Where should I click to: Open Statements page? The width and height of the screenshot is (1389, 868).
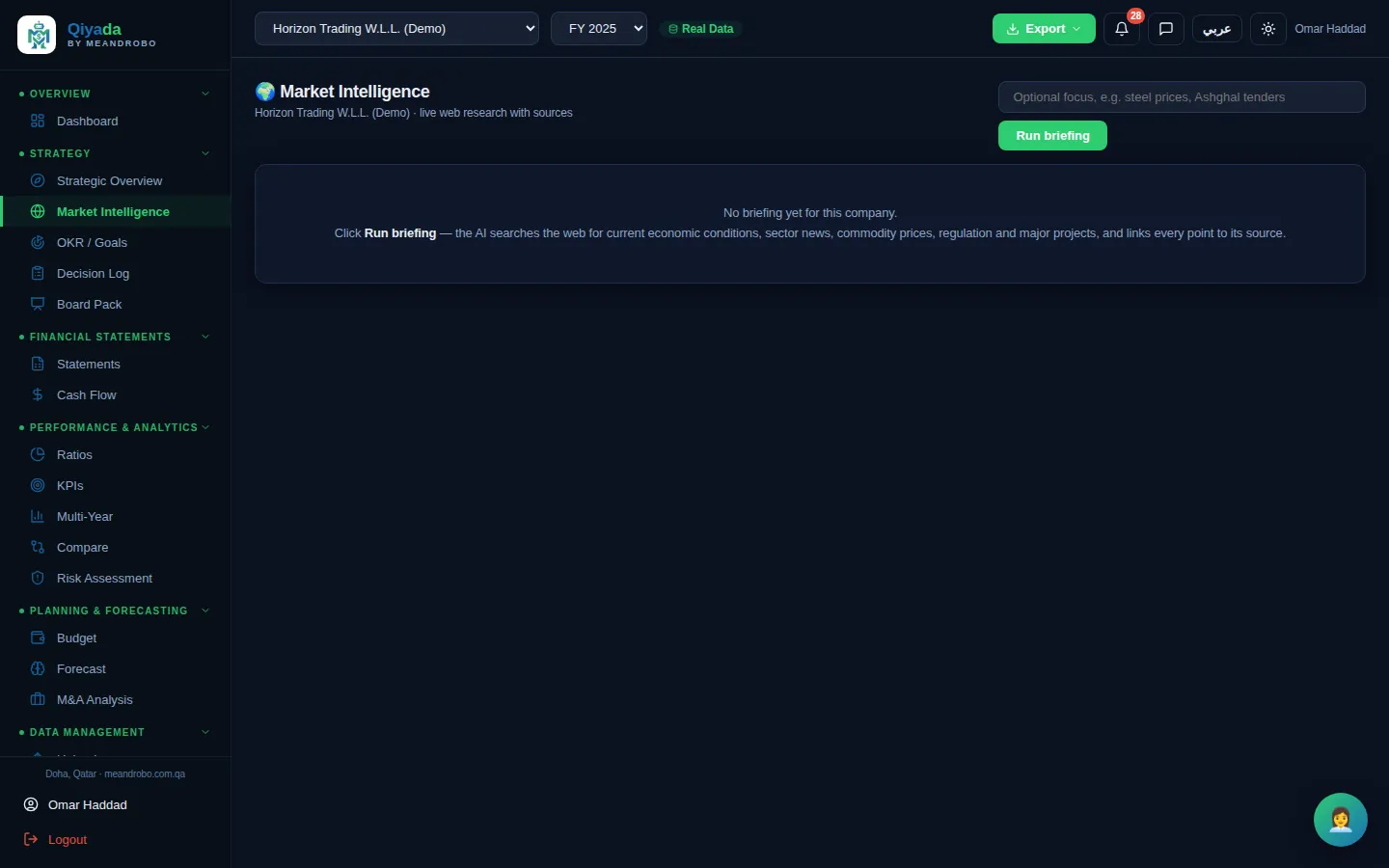click(x=116, y=364)
